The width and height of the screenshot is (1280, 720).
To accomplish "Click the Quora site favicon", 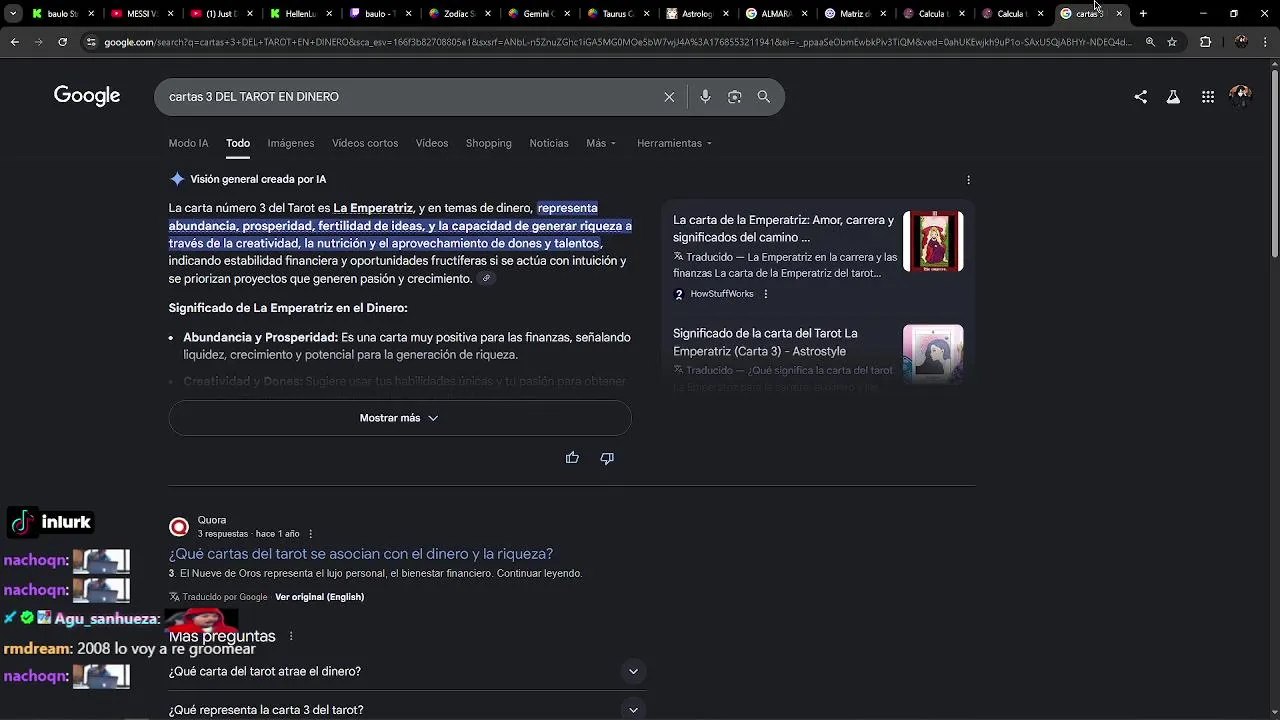I will (179, 527).
